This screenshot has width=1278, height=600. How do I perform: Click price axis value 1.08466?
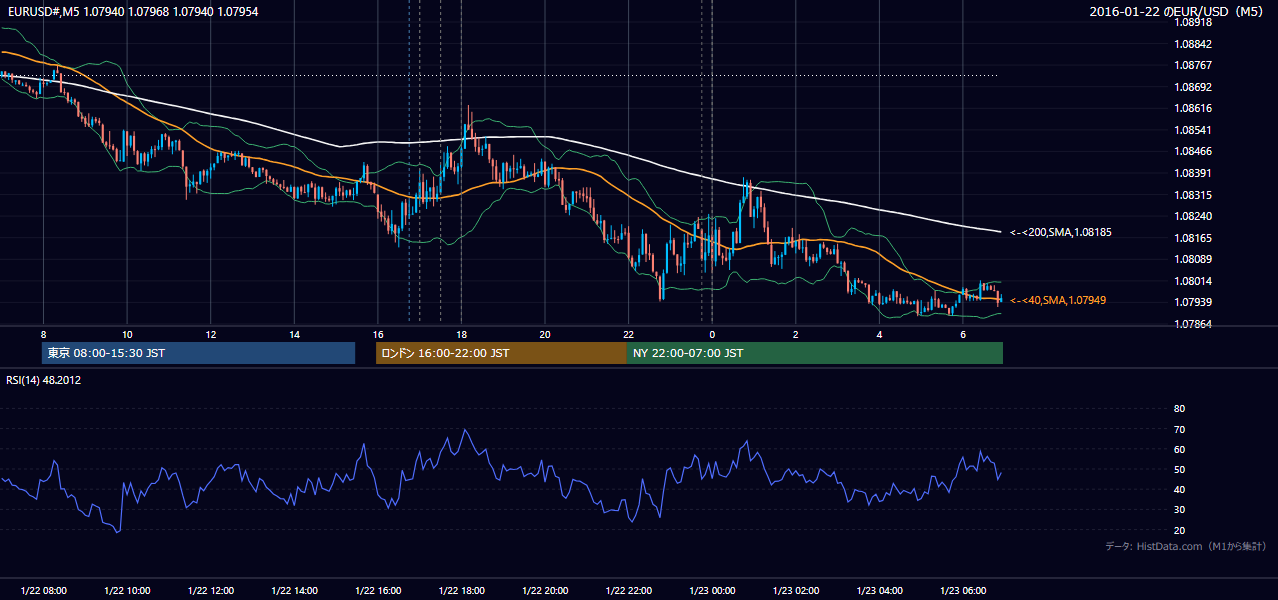click(1192, 151)
